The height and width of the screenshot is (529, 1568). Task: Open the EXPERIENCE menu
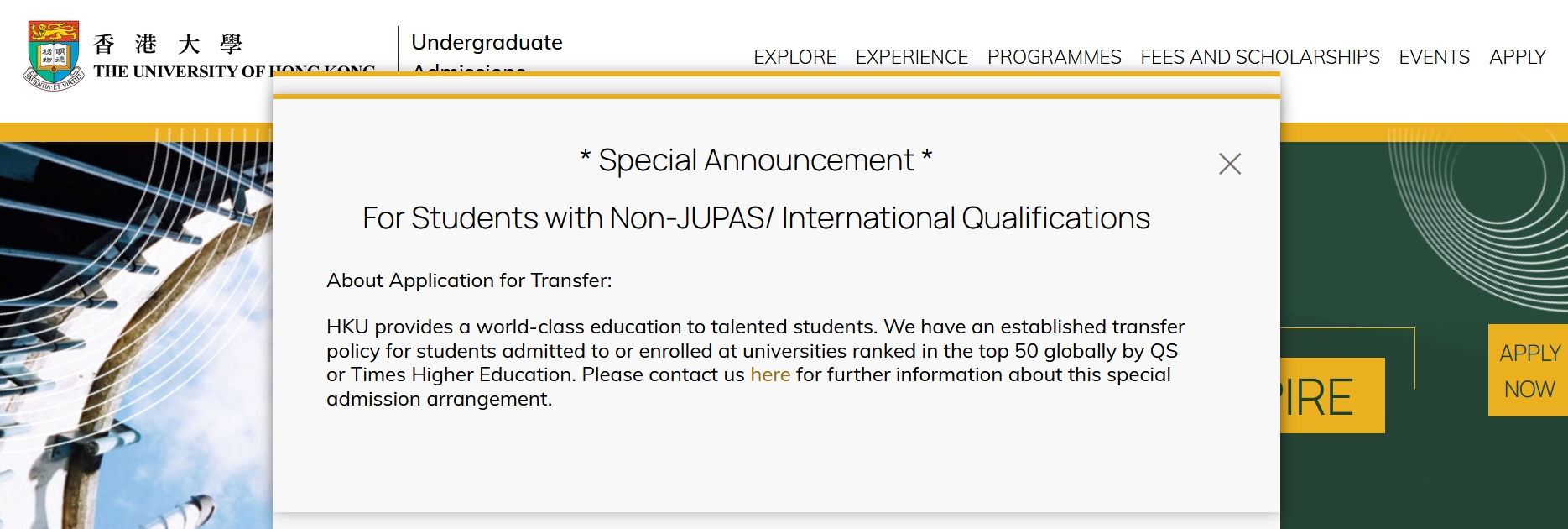(911, 57)
